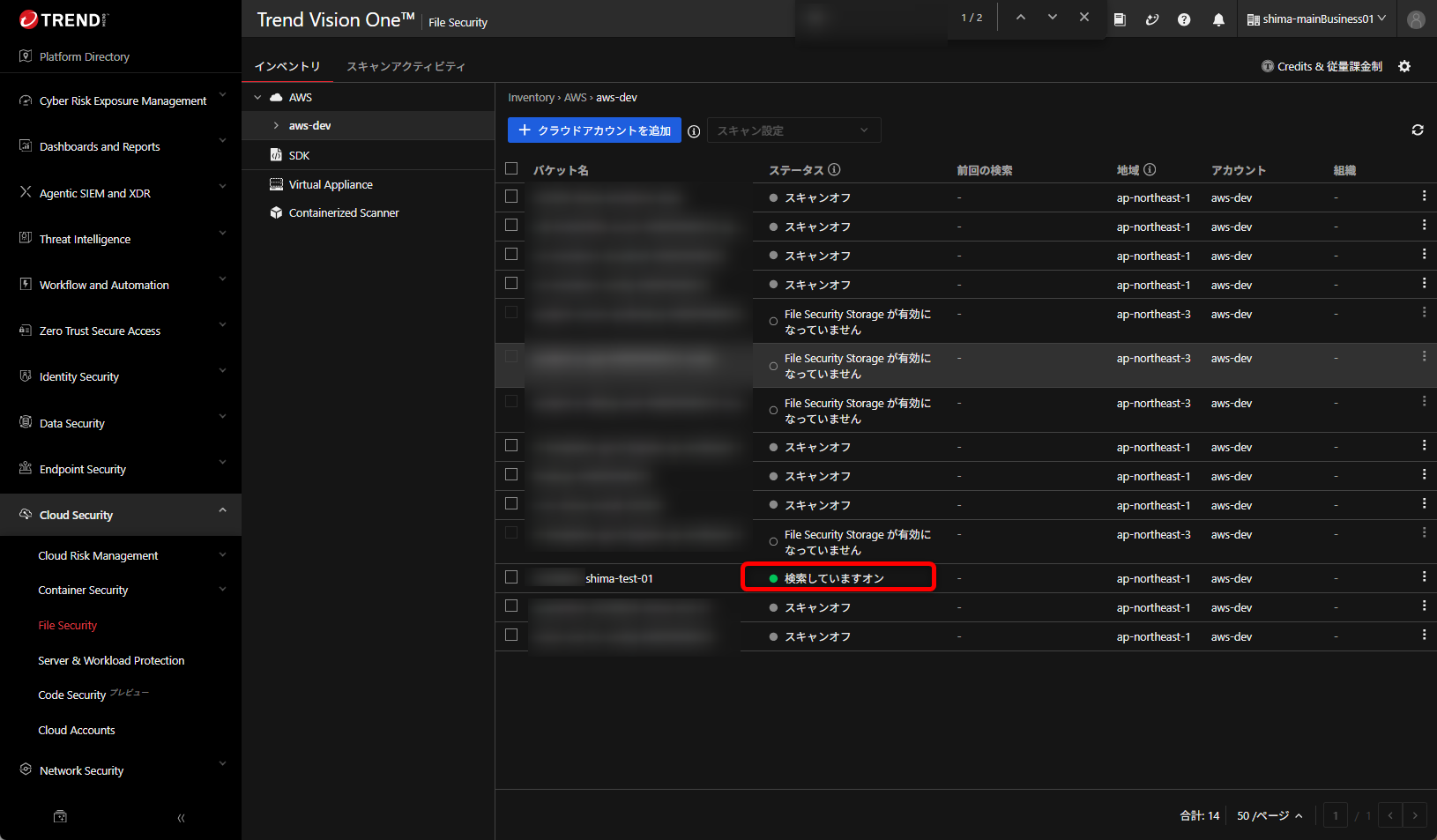The height and width of the screenshot is (840, 1437).
Task: Change the 50/ページ page size dropdown
Action: tap(1269, 815)
